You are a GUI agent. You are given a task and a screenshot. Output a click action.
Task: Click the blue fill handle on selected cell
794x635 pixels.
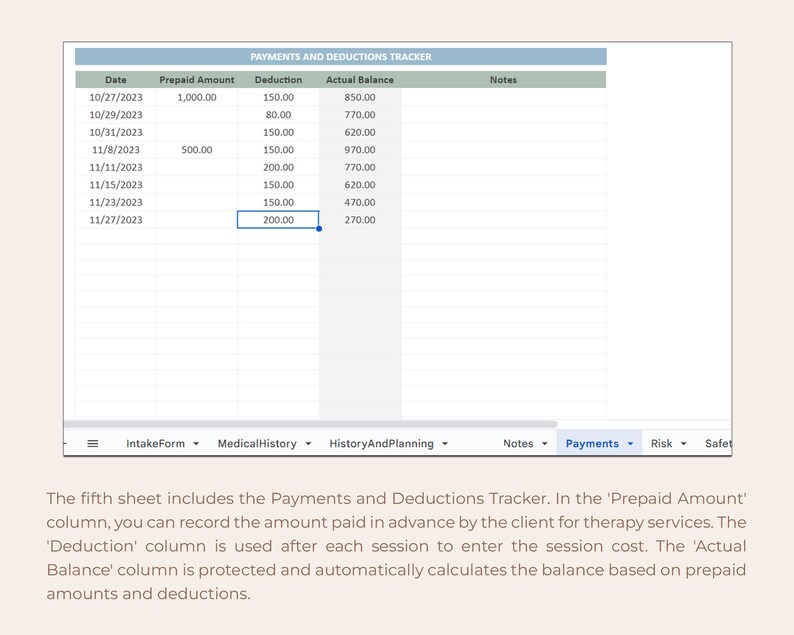[319, 228]
